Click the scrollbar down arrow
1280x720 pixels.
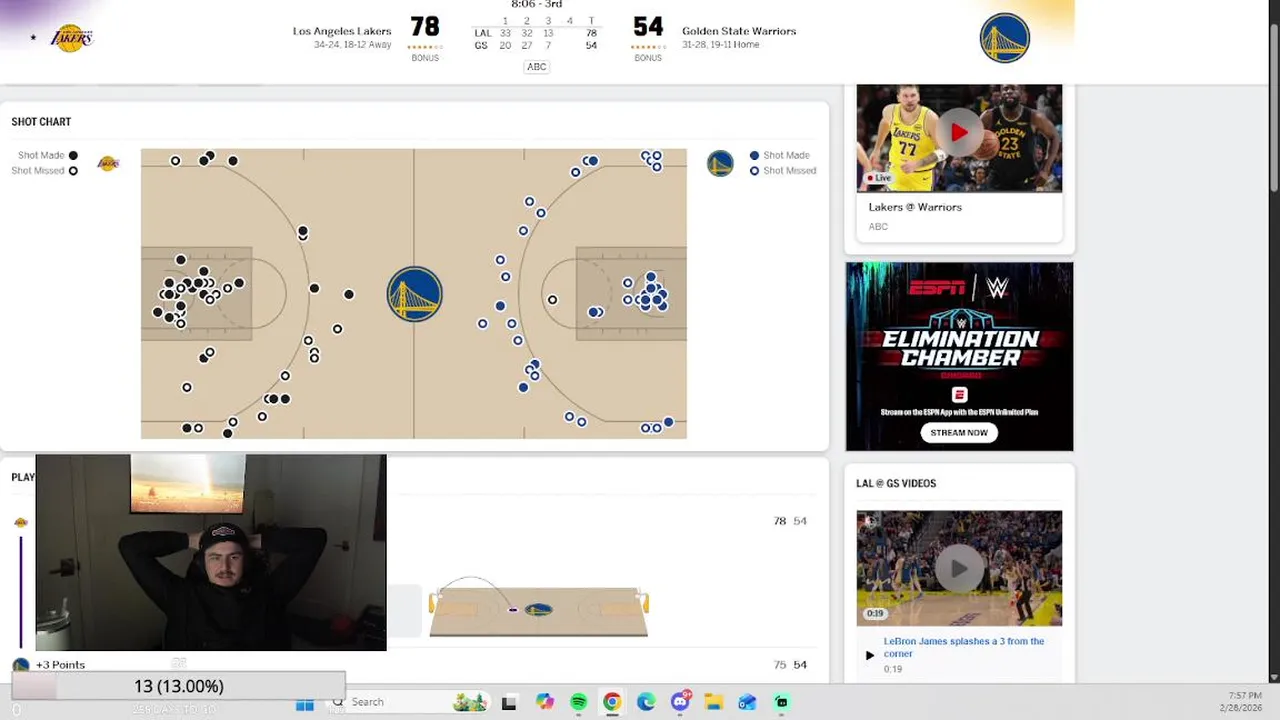coord(1273,677)
